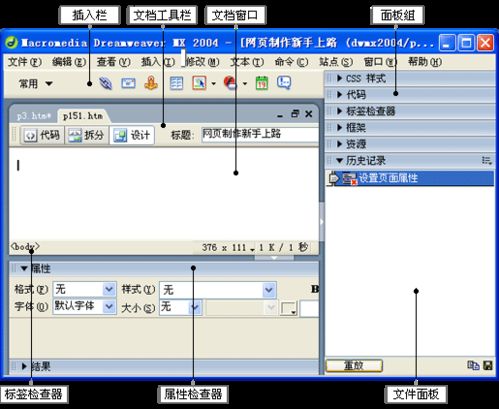This screenshot has width=499, height=409.
Task: Switch to 拆分 view
Action: [x=87, y=135]
